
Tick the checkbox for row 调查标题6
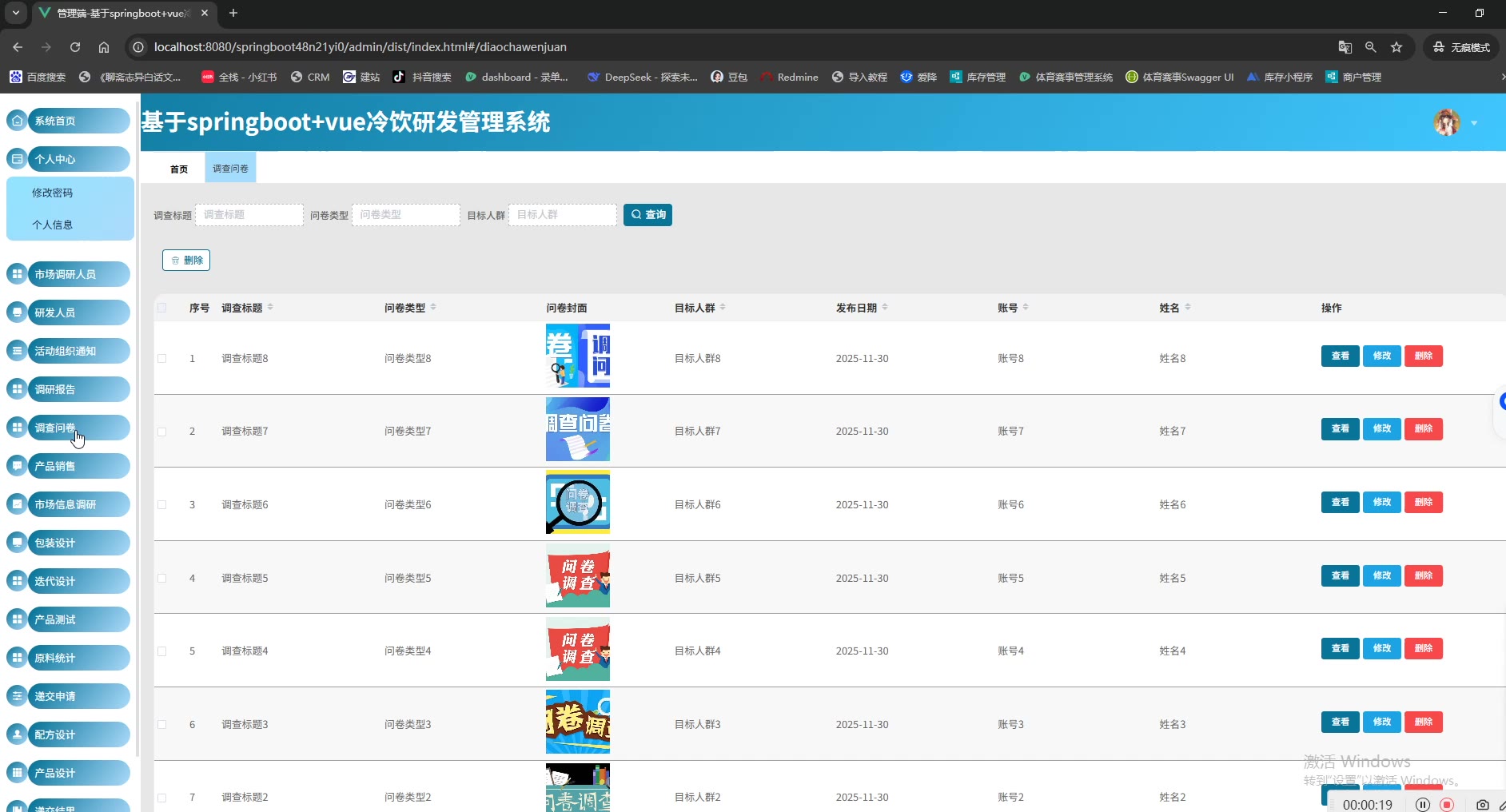(162, 505)
